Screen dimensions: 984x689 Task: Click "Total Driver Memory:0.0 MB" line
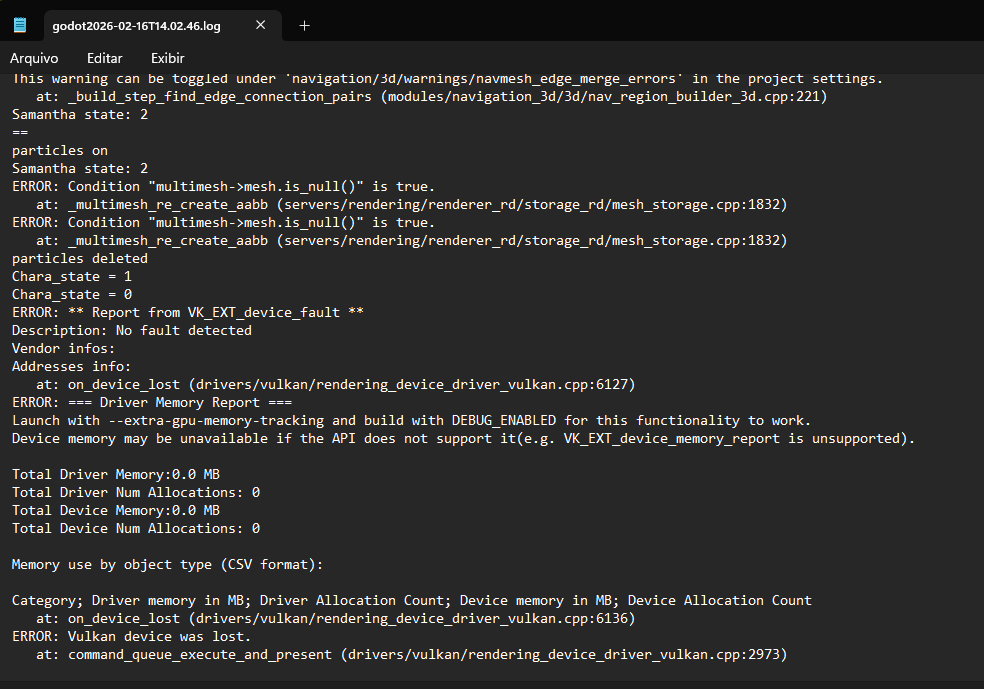pyautogui.click(x=116, y=474)
